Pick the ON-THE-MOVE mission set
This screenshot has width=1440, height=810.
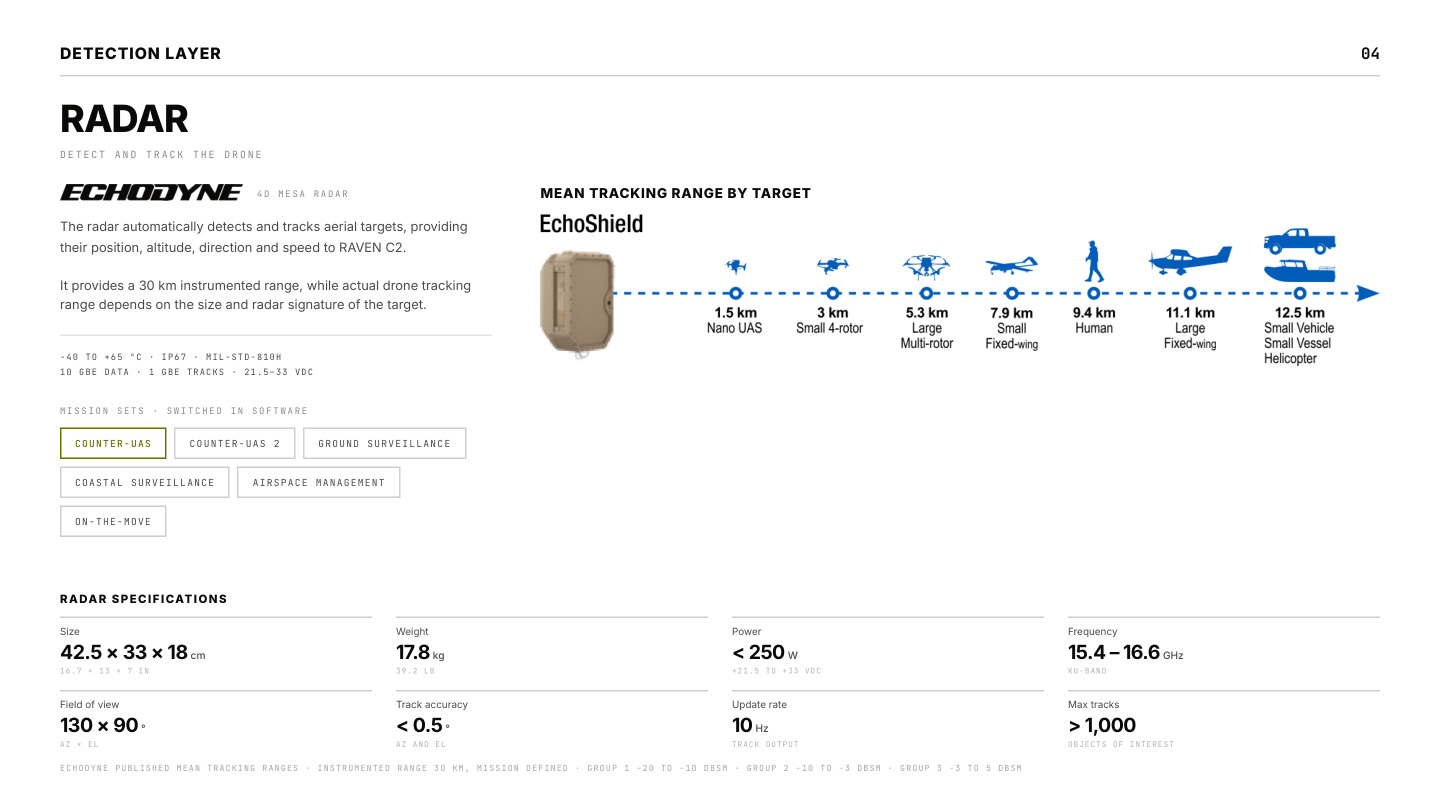point(113,521)
